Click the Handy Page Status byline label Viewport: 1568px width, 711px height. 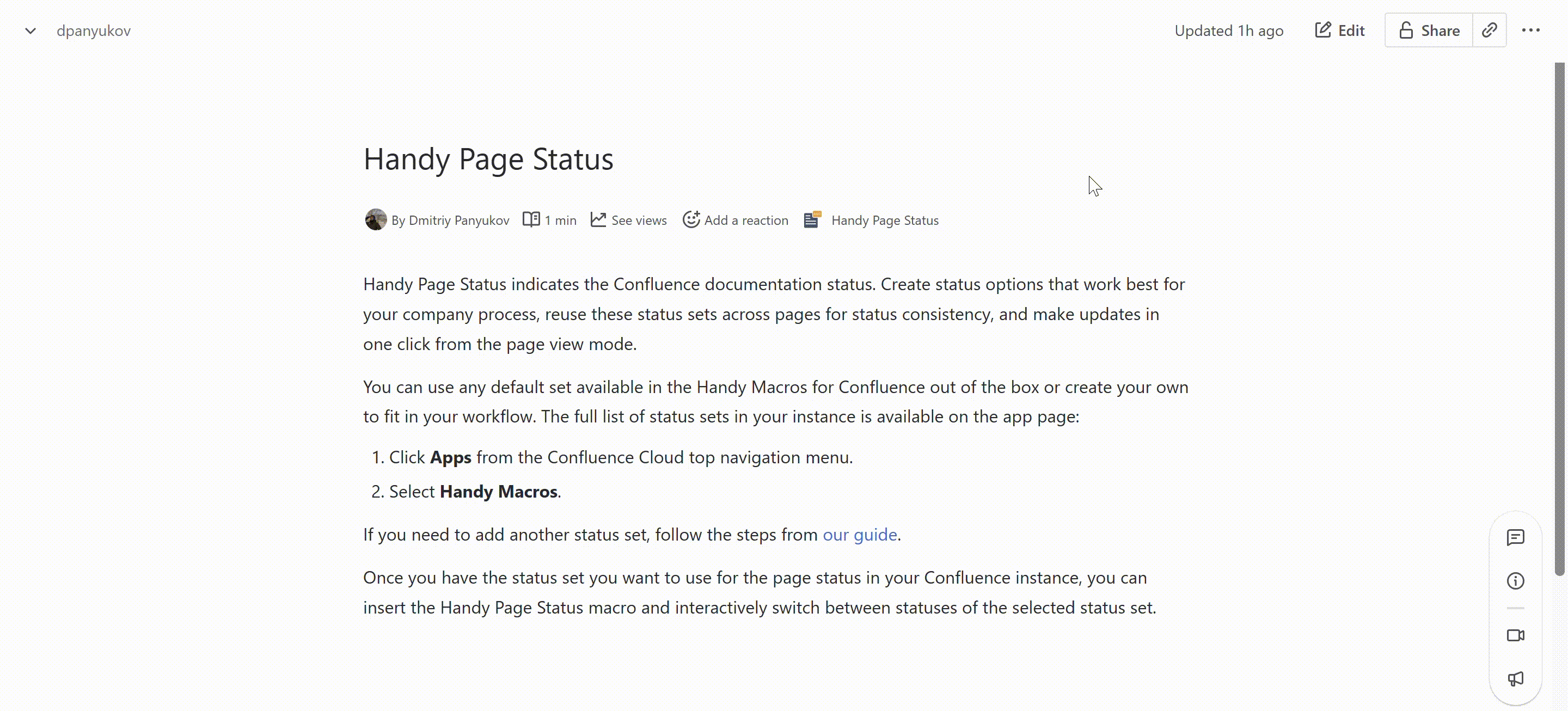point(884,220)
